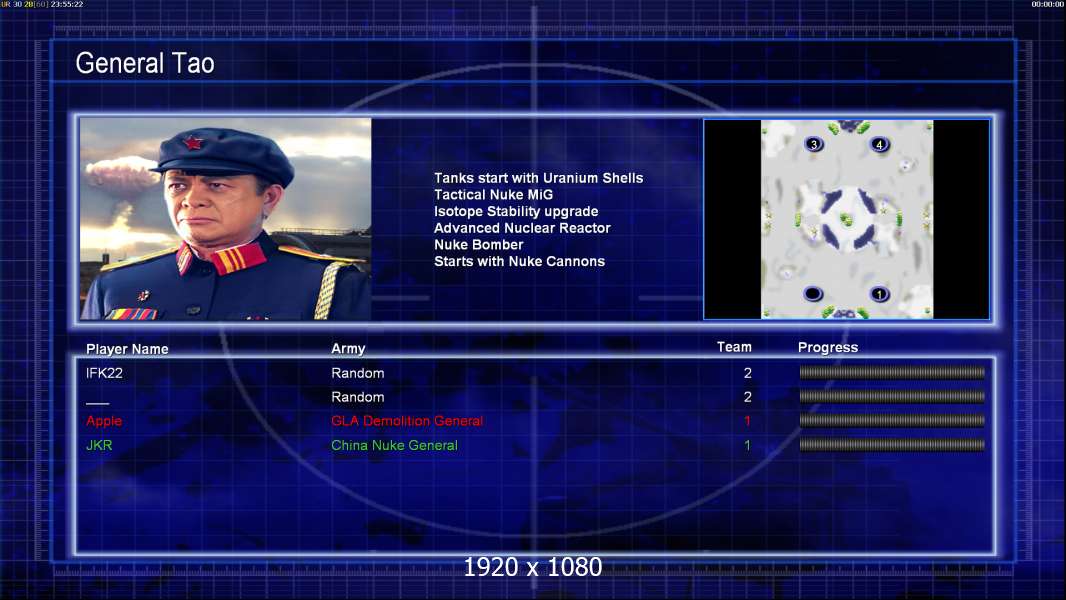This screenshot has height=600, width=1066.
Task: Click the 'China Nuke General' army entry
Action: [x=394, y=445]
